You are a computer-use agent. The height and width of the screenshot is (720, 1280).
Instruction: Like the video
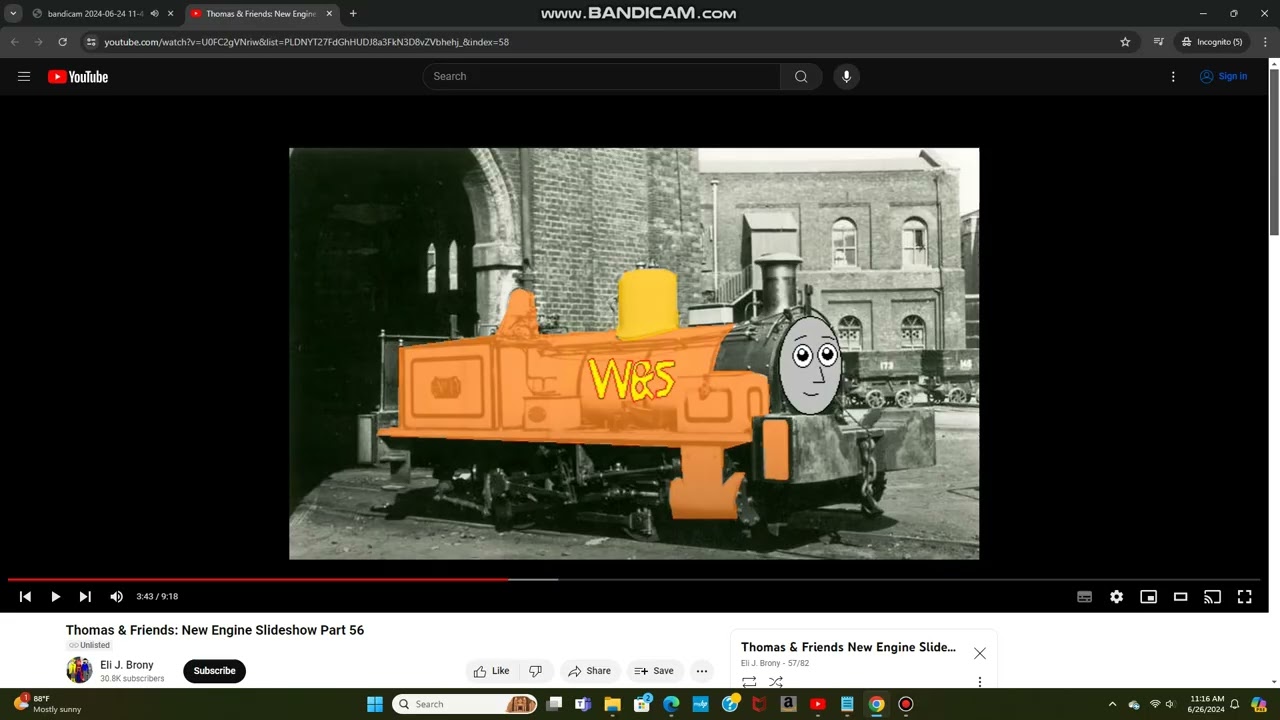coord(492,671)
